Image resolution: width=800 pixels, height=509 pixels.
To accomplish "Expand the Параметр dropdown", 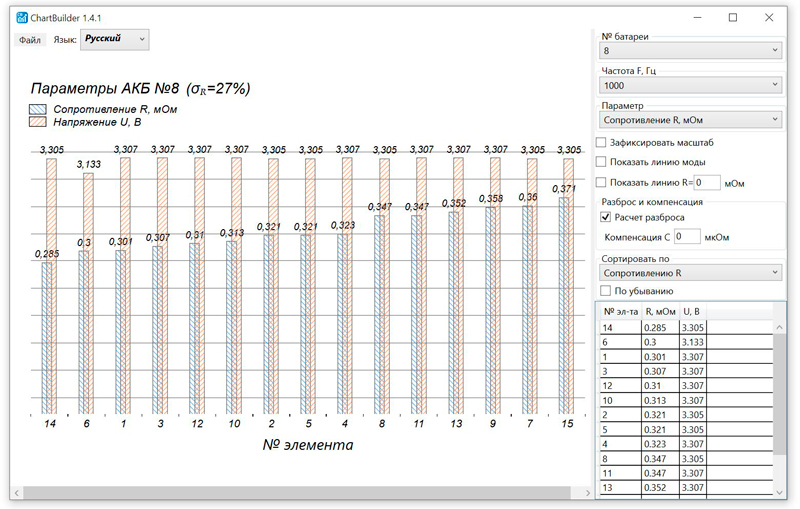I will point(690,120).
